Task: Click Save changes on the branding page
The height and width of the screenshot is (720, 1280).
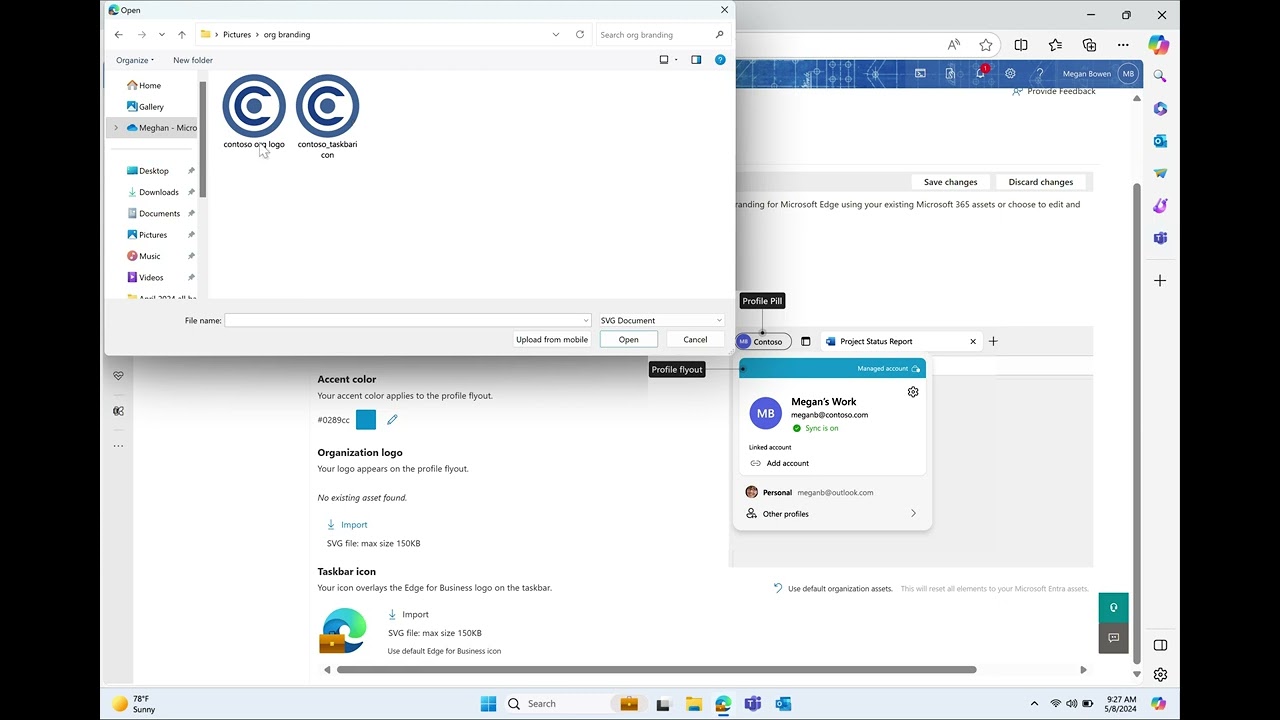Action: [950, 182]
